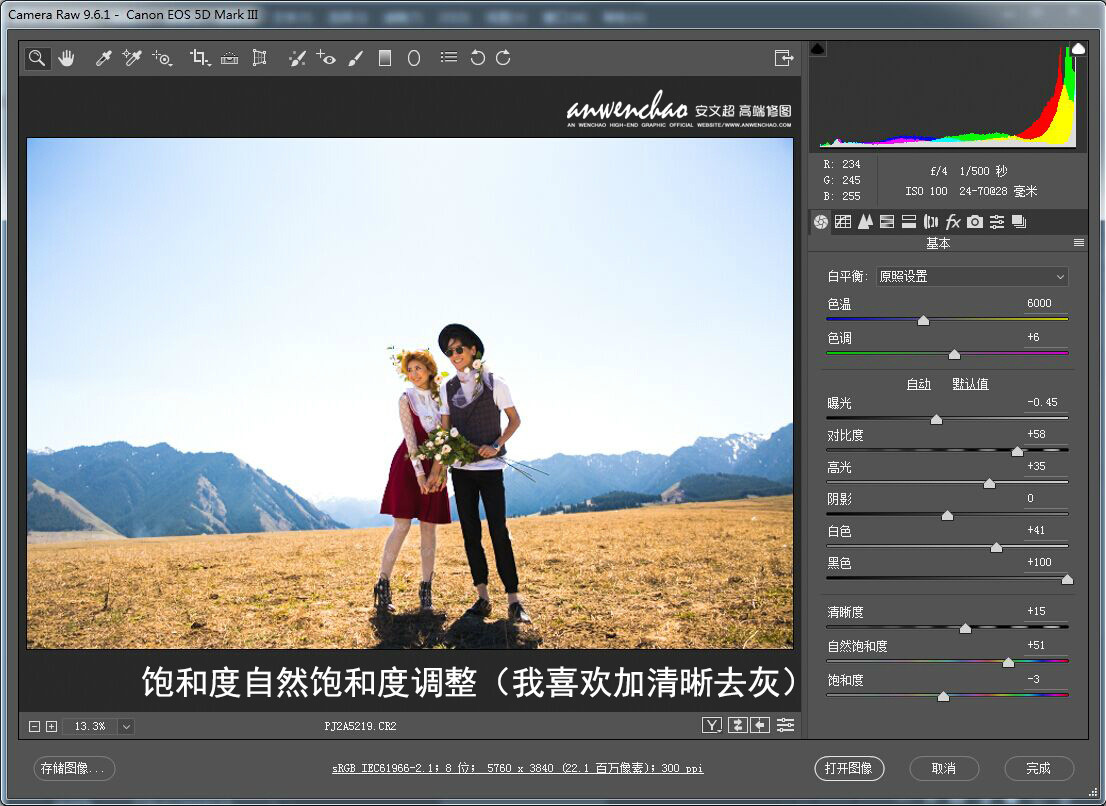1106x806 pixels.
Task: Select the Color Sampler tool
Action: pos(132,58)
